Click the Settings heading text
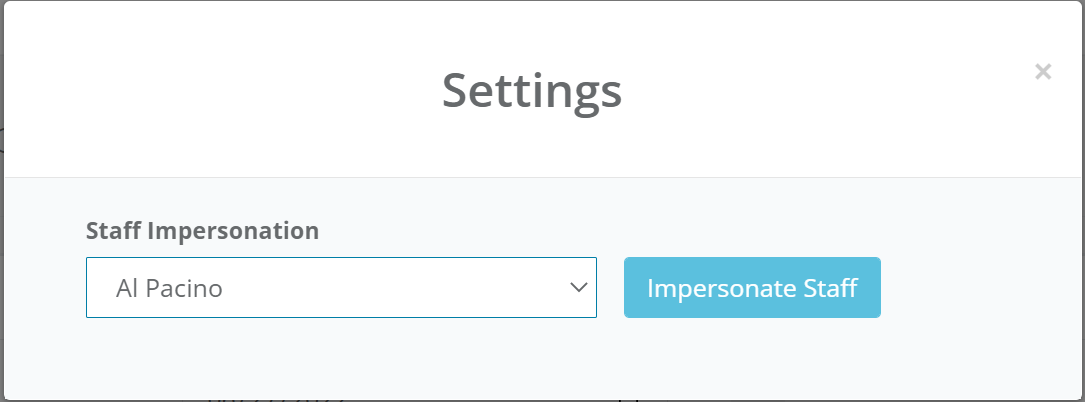 (532, 90)
